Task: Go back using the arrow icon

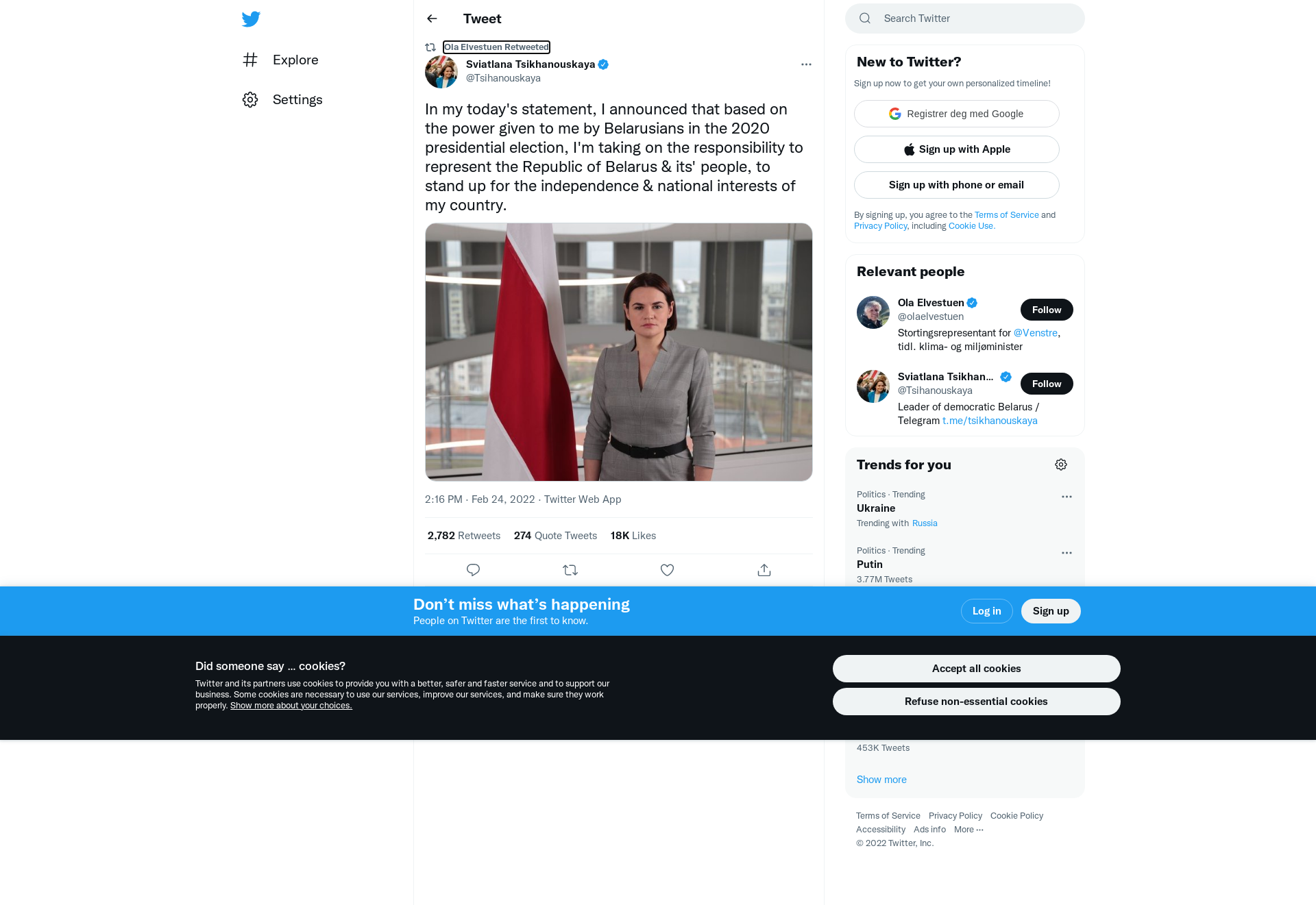Action: coord(432,18)
